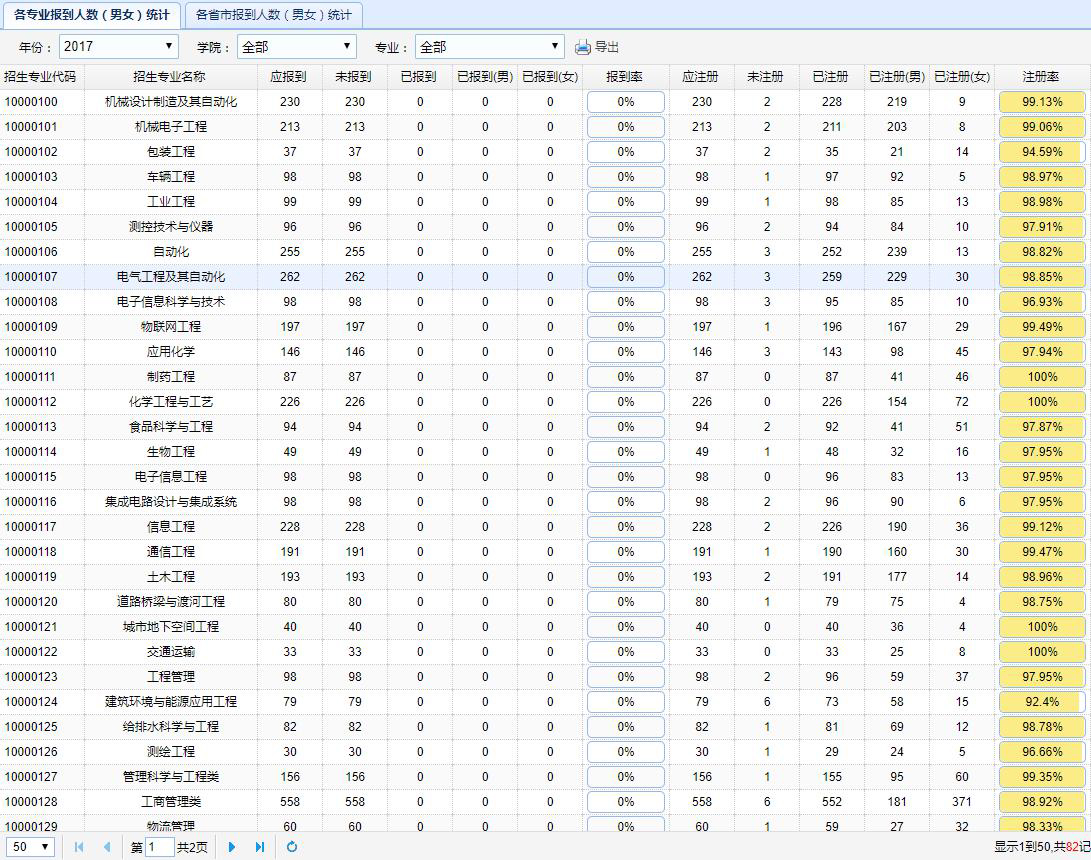Select the 各专业报到人数(男女)统计 tab
Image resolution: width=1091 pixels, height=860 pixels.
[x=91, y=15]
